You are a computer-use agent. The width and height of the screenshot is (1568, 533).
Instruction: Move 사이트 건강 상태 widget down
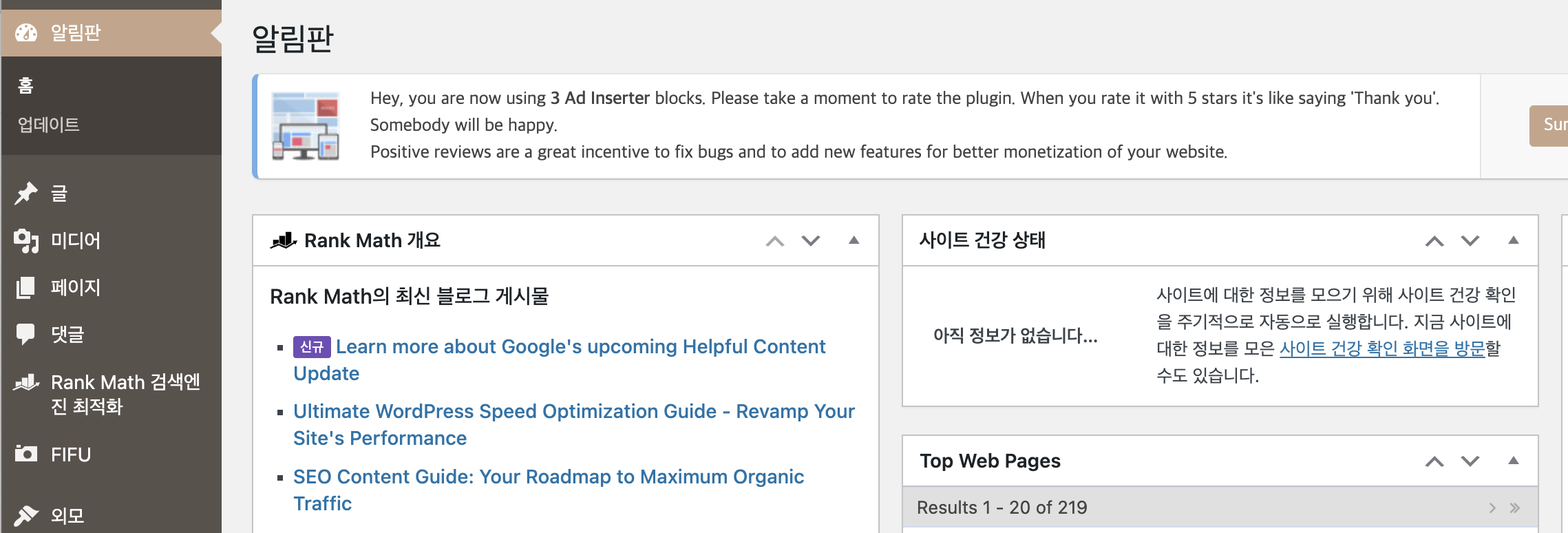(1470, 241)
